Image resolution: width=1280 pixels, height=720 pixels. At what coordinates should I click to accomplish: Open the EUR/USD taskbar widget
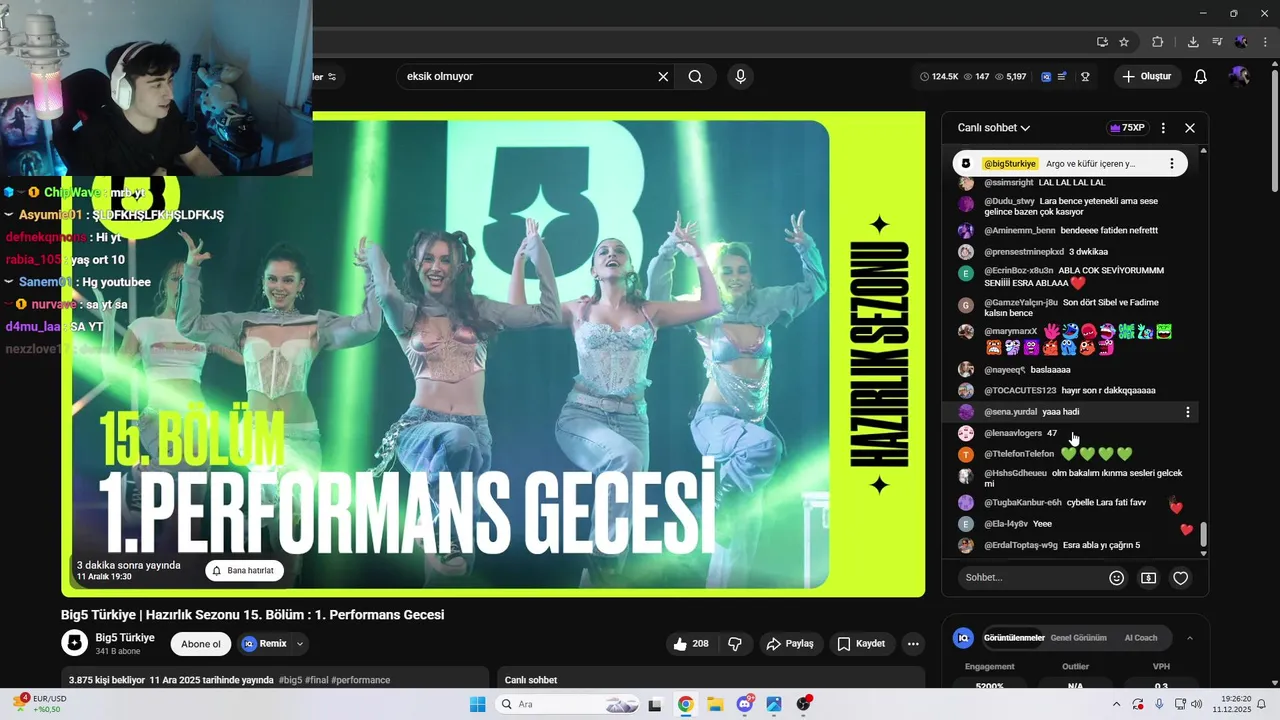pos(40,704)
